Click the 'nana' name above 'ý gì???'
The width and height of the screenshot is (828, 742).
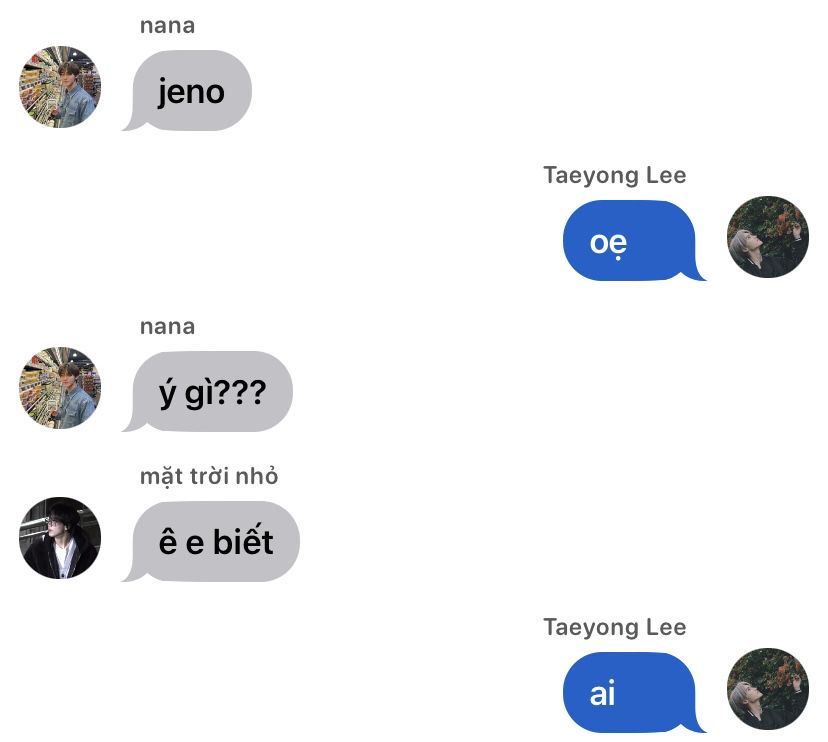coord(167,327)
